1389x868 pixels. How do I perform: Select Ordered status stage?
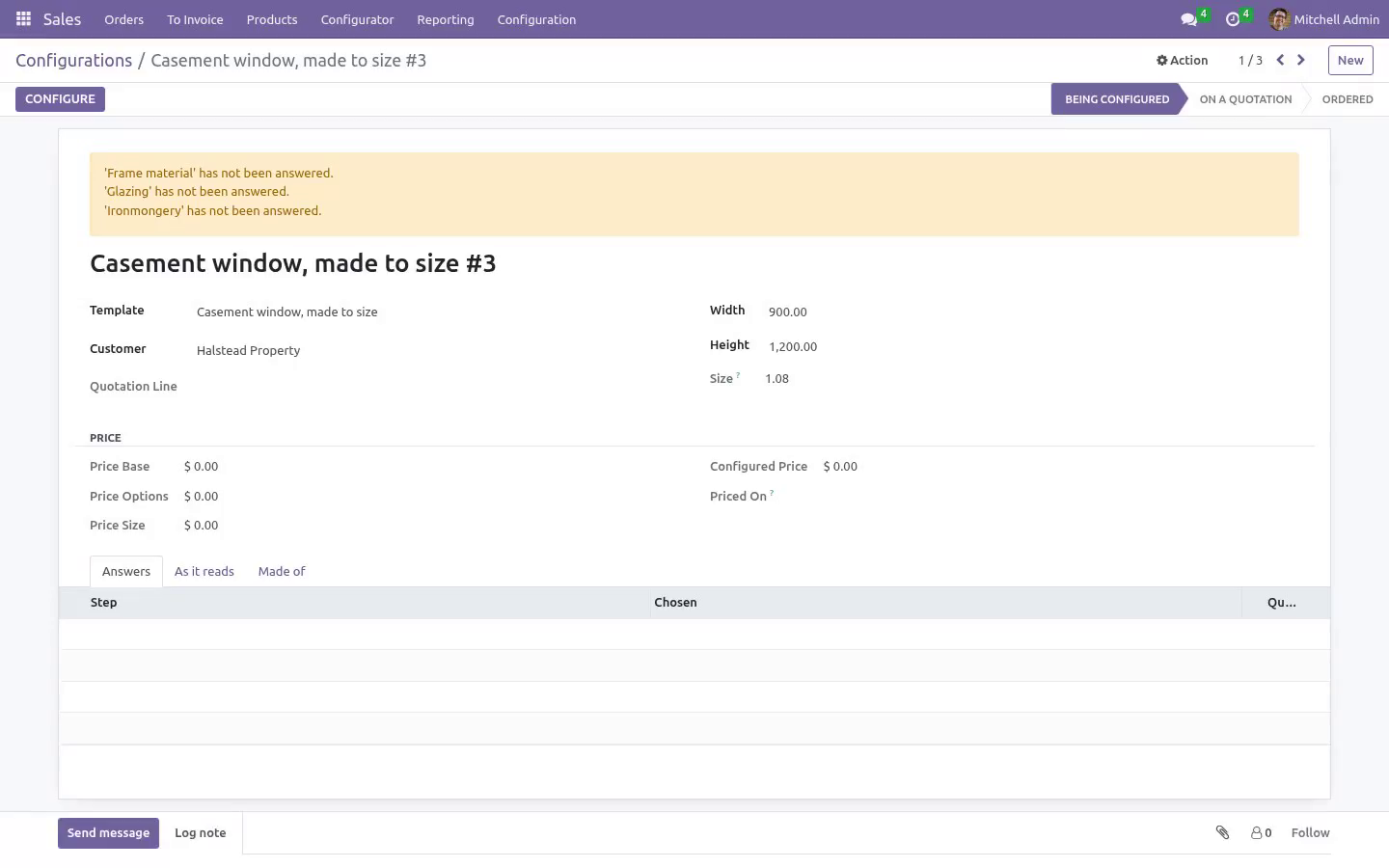(x=1348, y=99)
